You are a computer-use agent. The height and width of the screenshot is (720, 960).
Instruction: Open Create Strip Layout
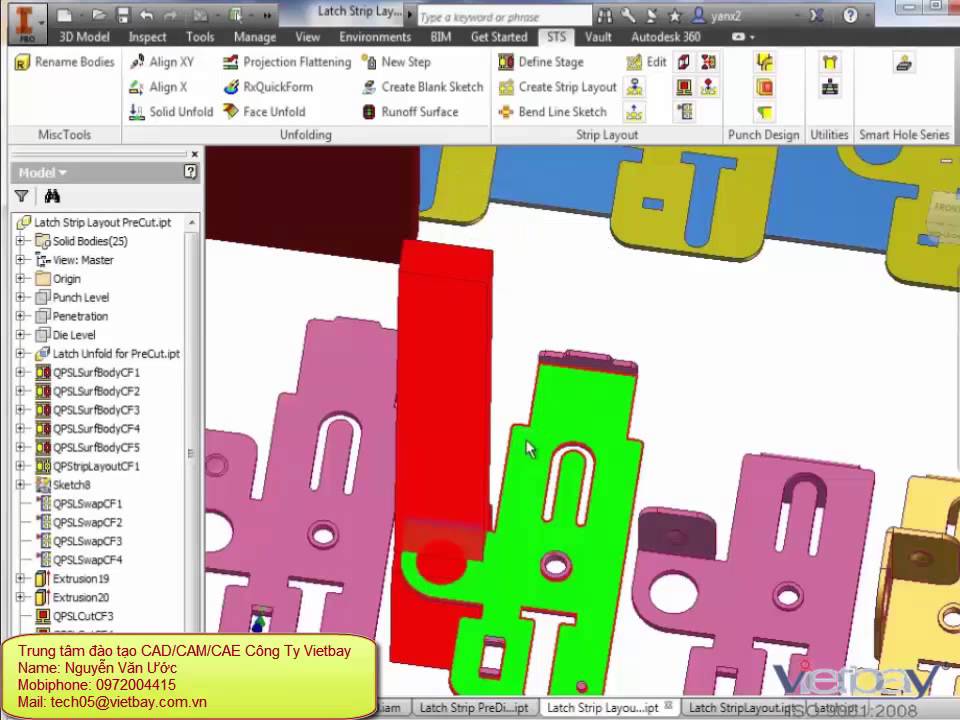557,87
